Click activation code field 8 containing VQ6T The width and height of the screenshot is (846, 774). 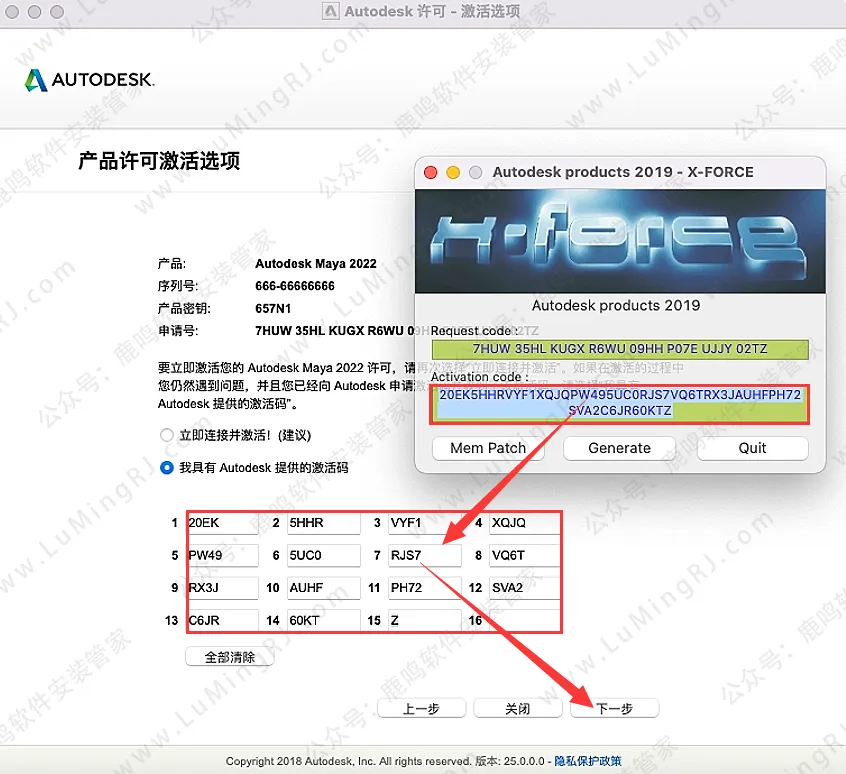(525, 556)
